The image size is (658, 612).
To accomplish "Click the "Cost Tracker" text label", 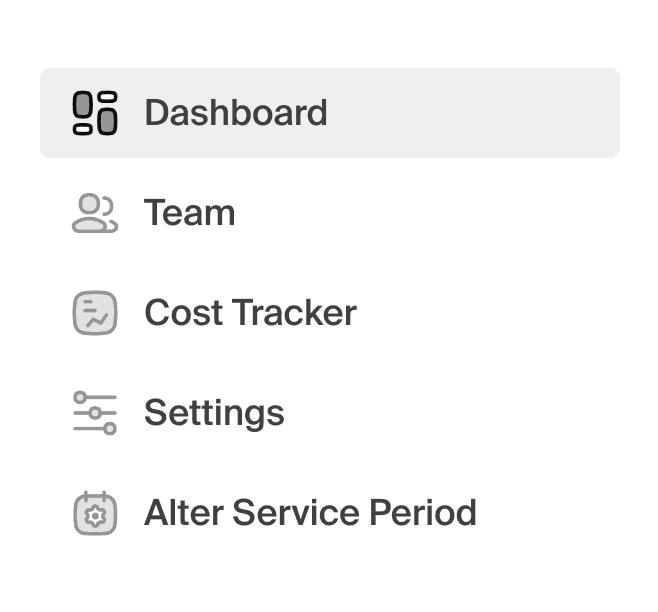I will (251, 313).
